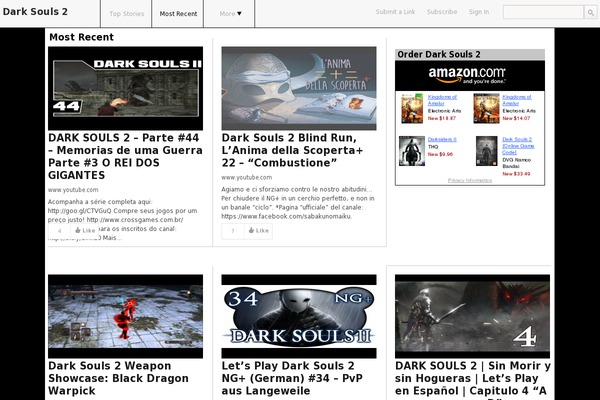This screenshot has width=600, height=400.
Task: Open the Parte #44 video thumbnail
Action: [126, 88]
